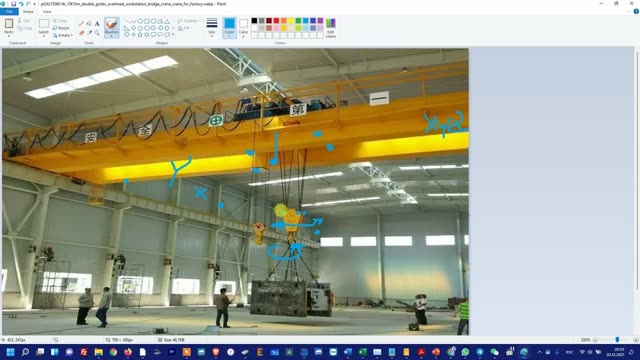Open FileZilla from the taskbar

[84, 352]
